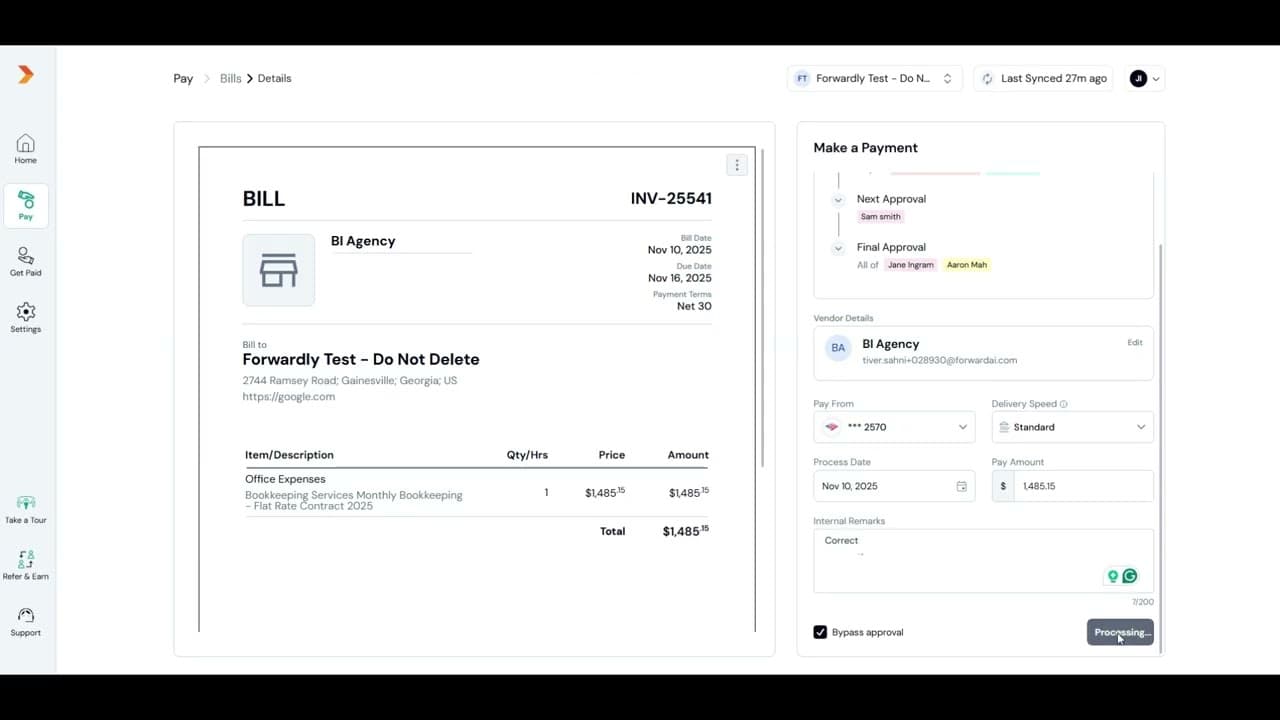Click the https://google.com link on bill
This screenshot has height=720, width=1280.
click(289, 396)
